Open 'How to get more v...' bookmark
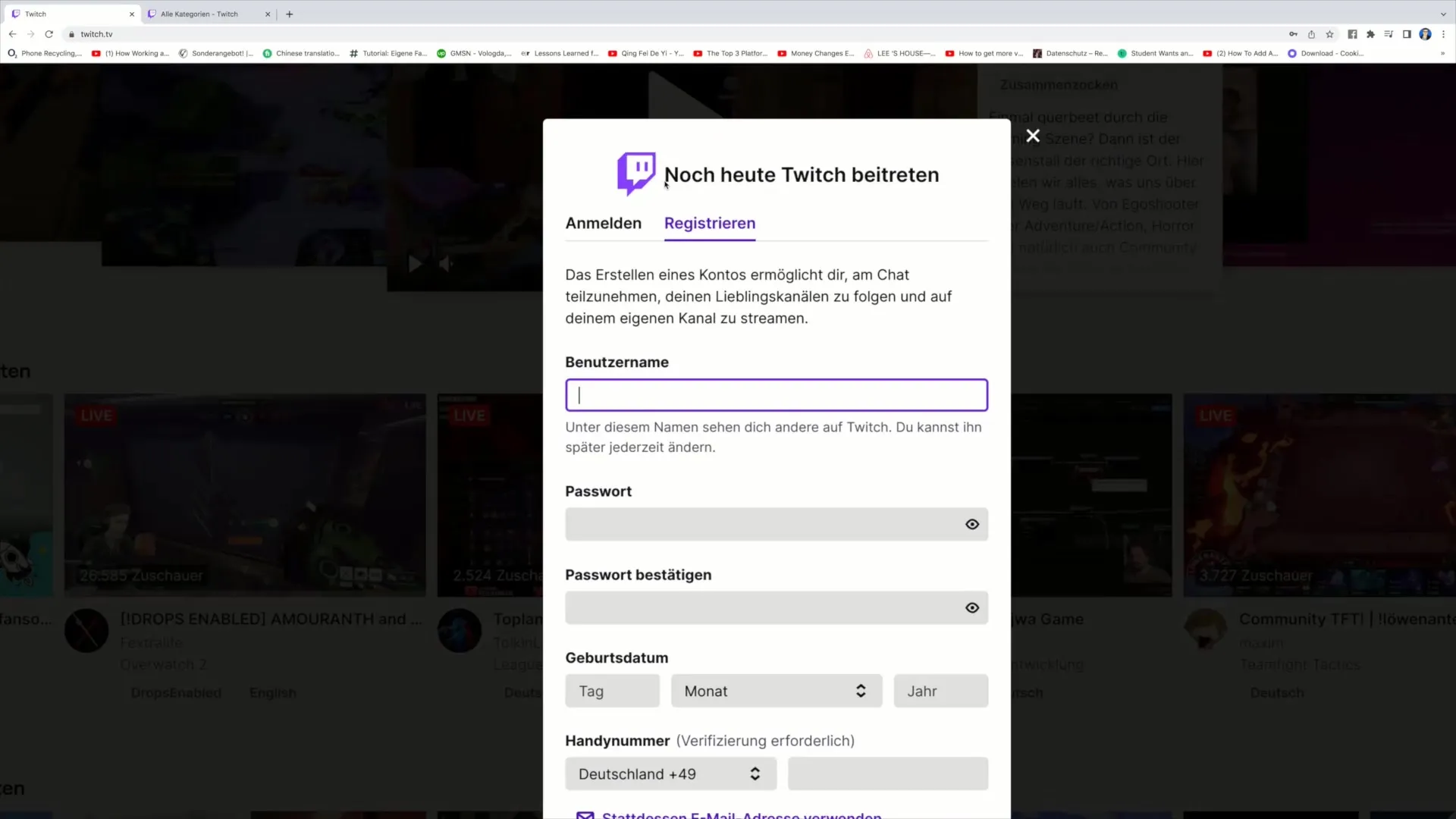 pos(984,54)
